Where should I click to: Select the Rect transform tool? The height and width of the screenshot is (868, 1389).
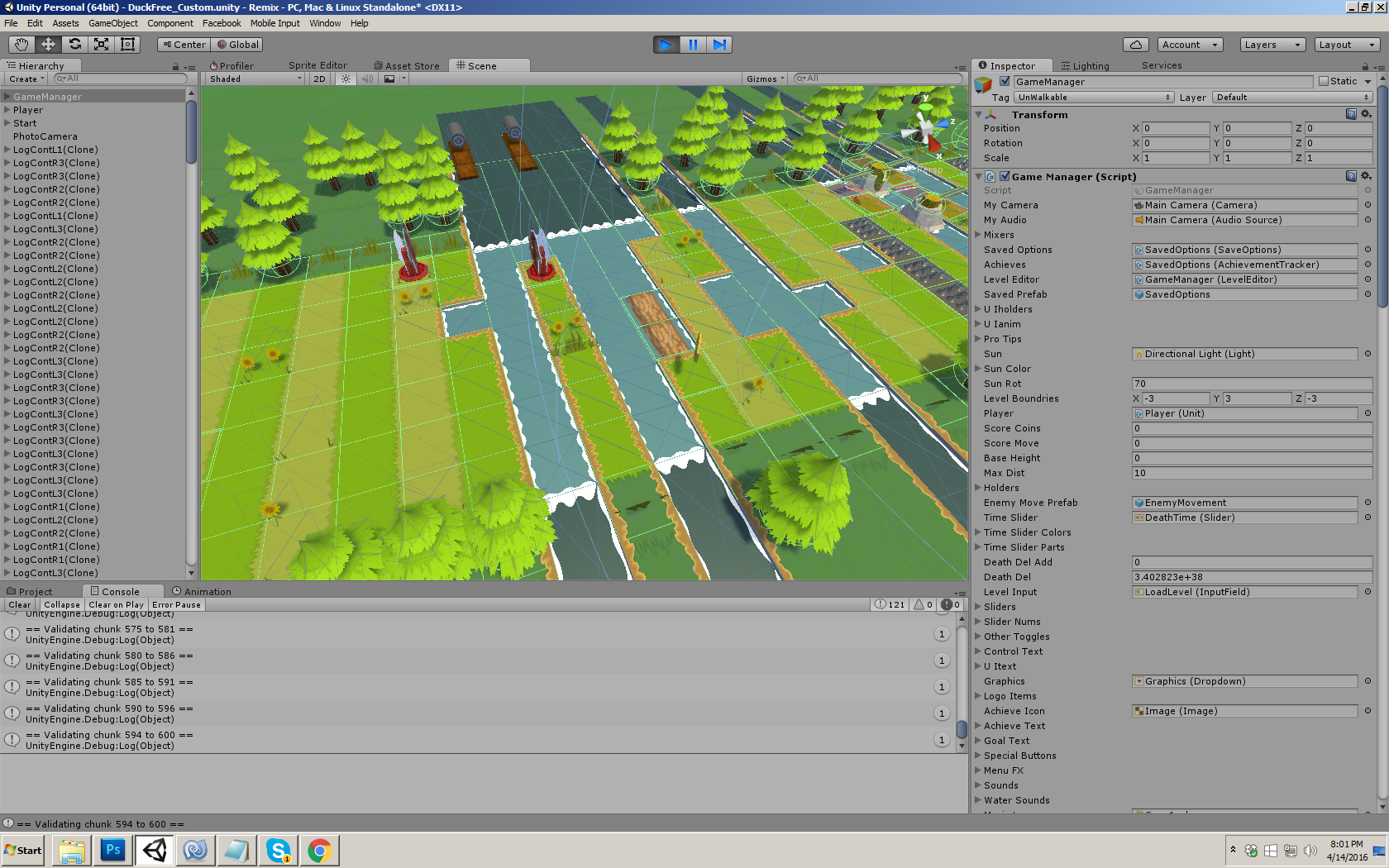tap(127, 45)
